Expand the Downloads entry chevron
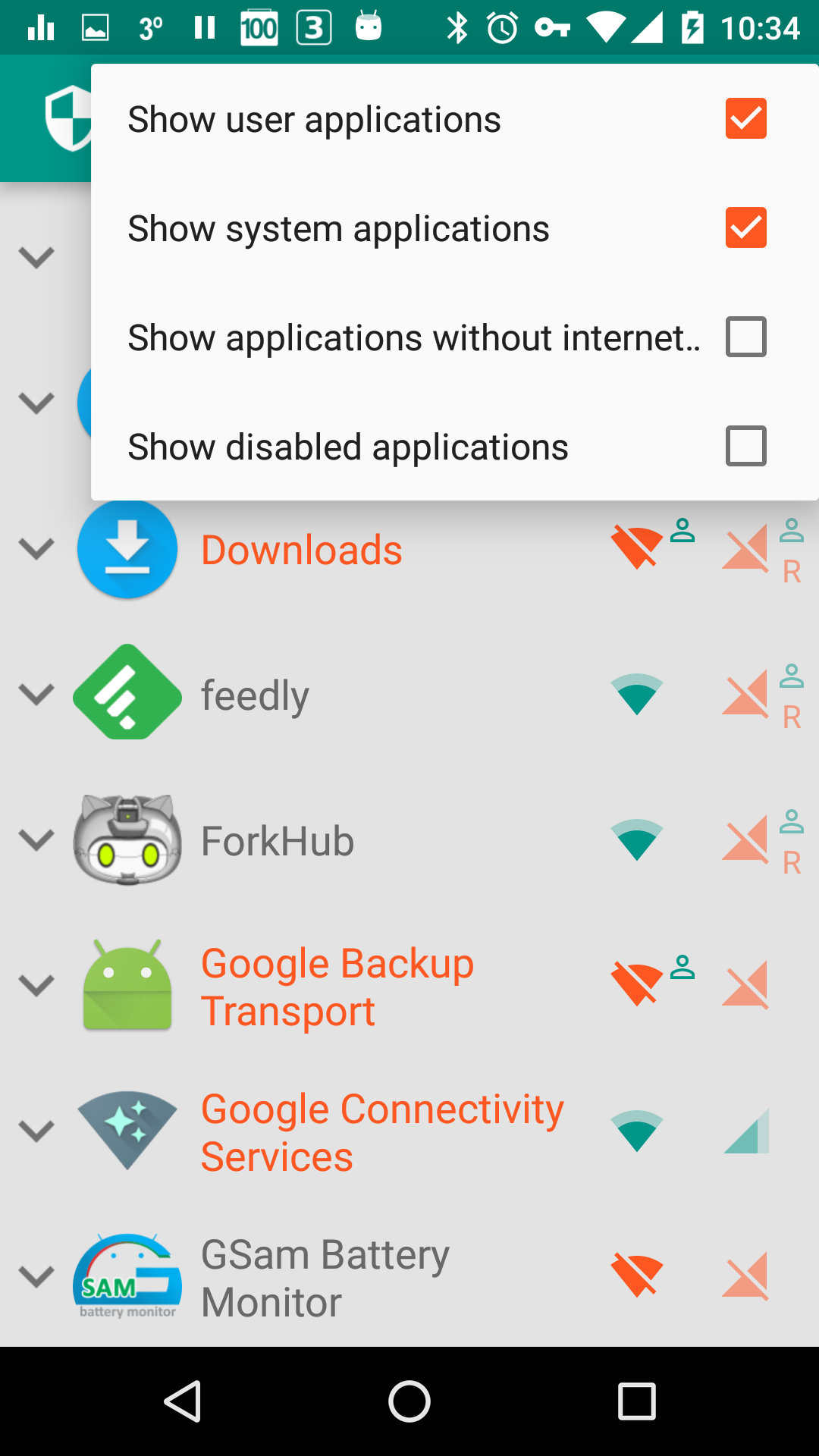The image size is (819, 1456). (x=36, y=548)
